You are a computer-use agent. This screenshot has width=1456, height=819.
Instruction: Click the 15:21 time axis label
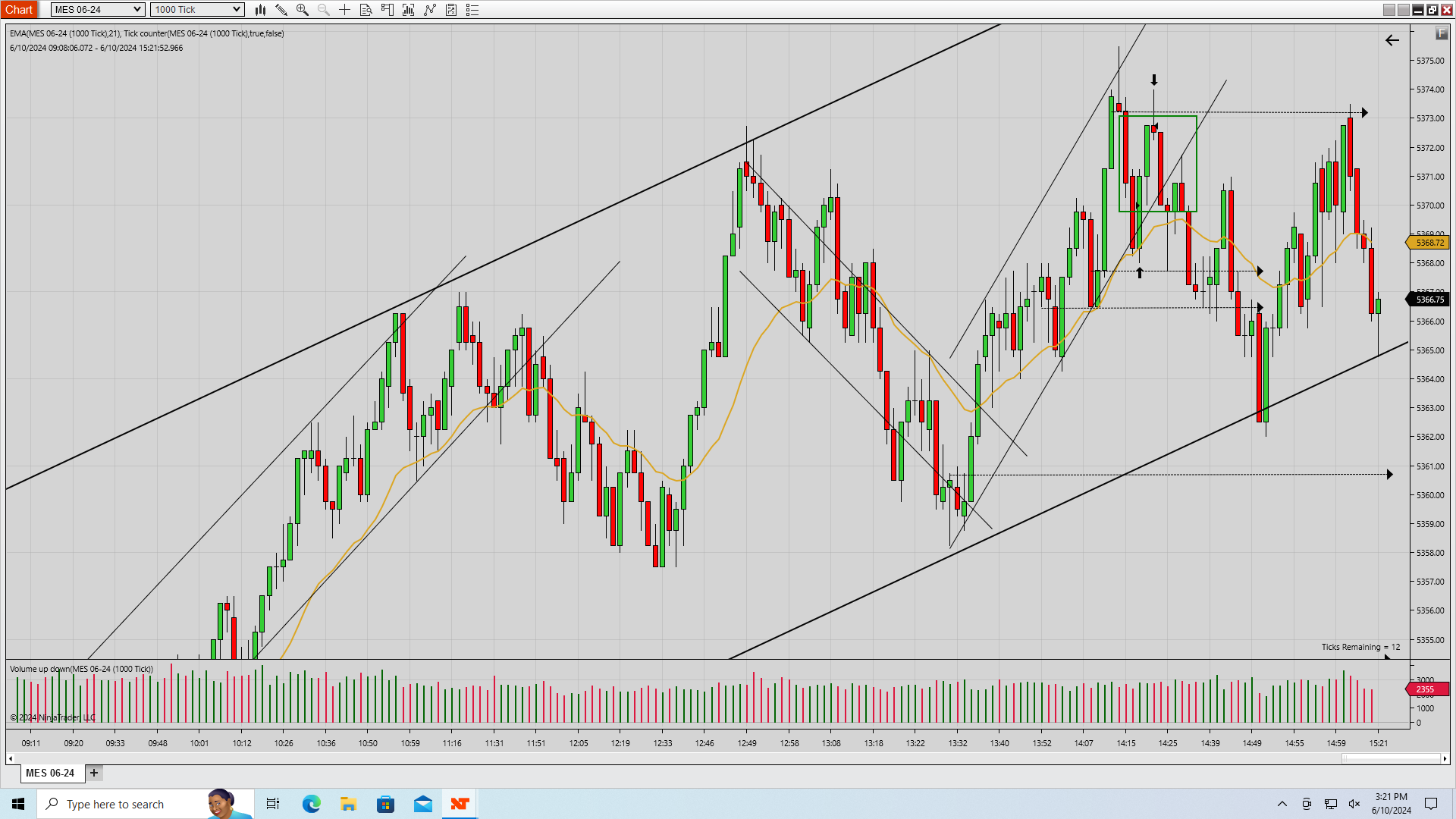tap(1379, 743)
